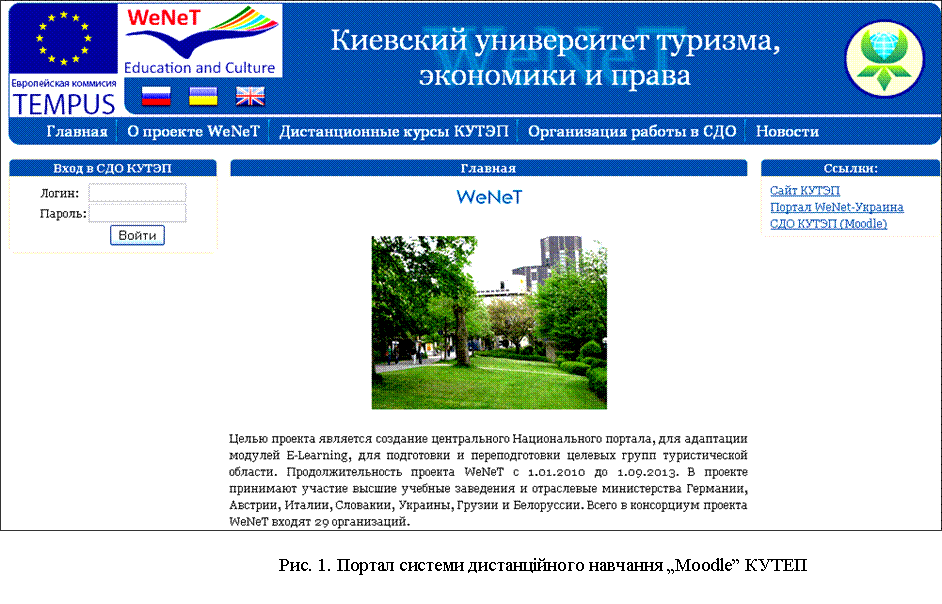Click the Киевский университет туризма header title

[x=555, y=58]
